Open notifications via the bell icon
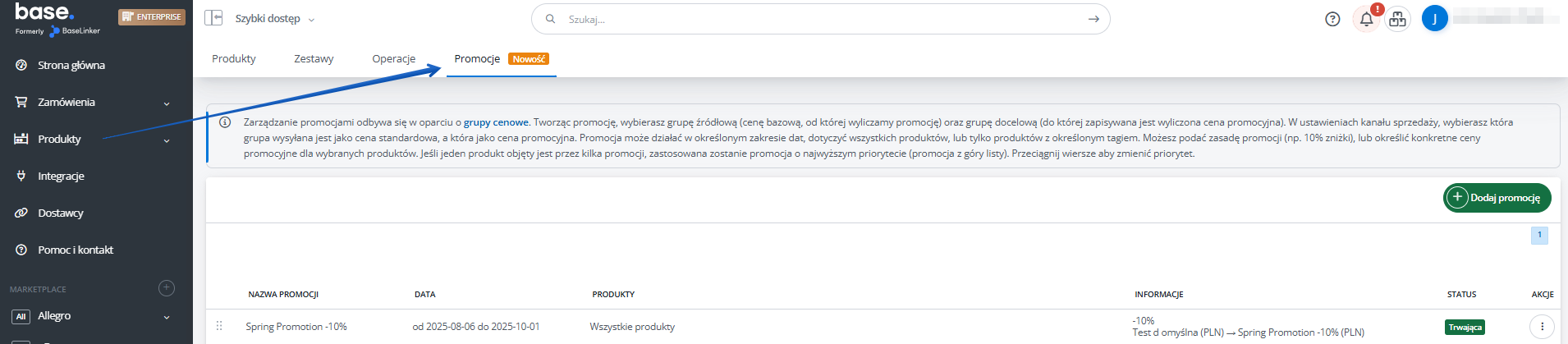This screenshot has height=344, width=1568. coord(1366,19)
